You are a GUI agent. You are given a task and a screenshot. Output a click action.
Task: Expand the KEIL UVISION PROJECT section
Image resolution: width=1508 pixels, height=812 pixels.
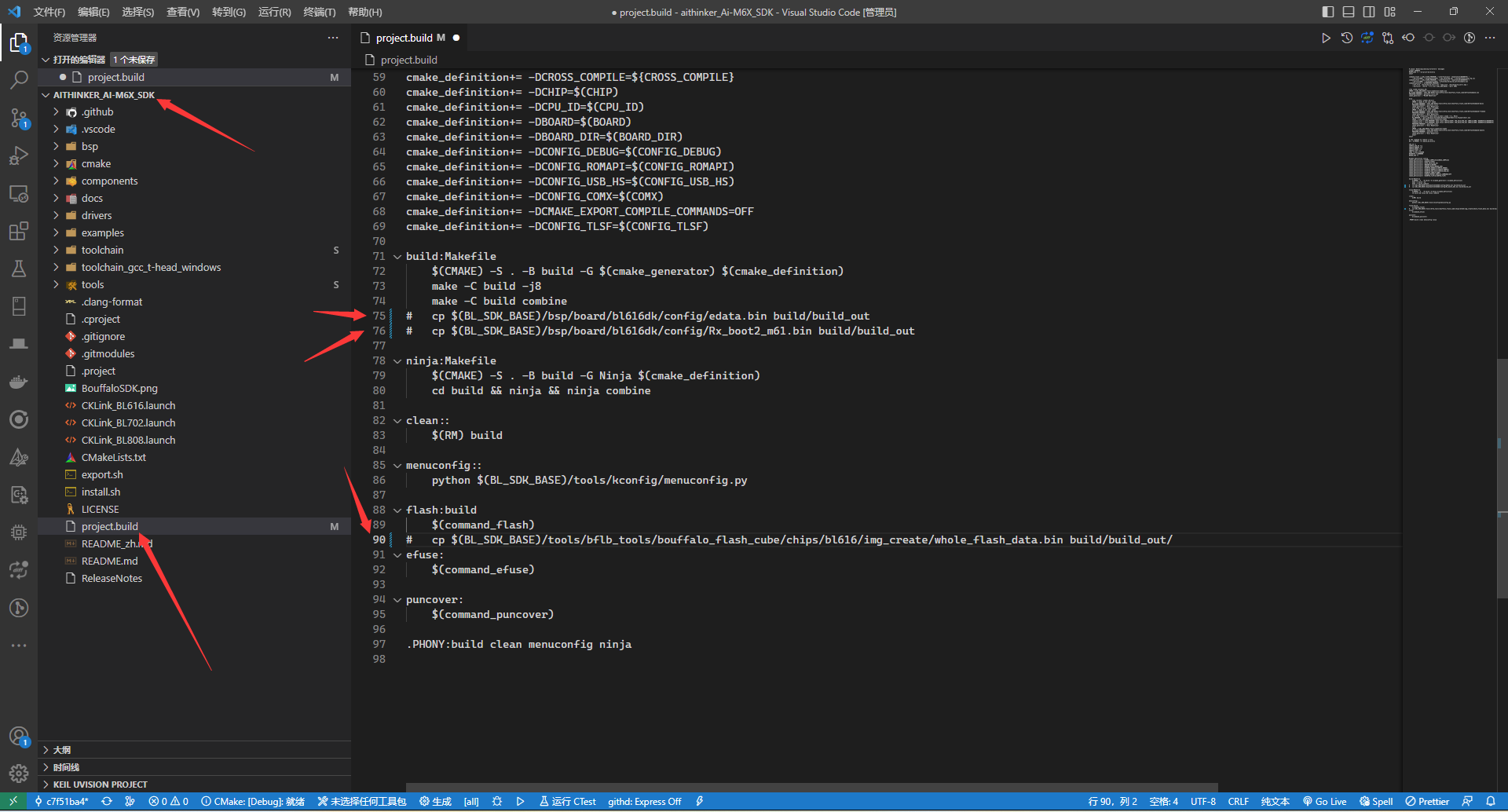click(194, 785)
